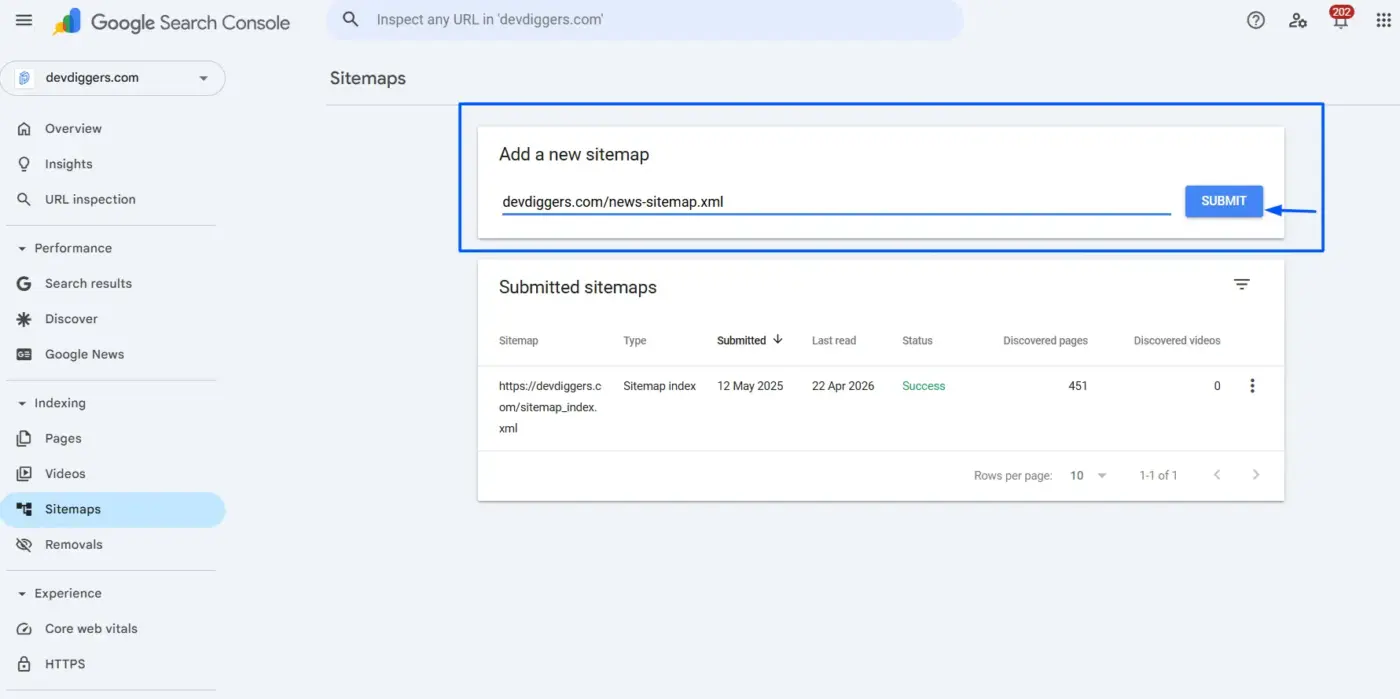
Task: Click the Add a new sitemap heading
Action: point(574,155)
